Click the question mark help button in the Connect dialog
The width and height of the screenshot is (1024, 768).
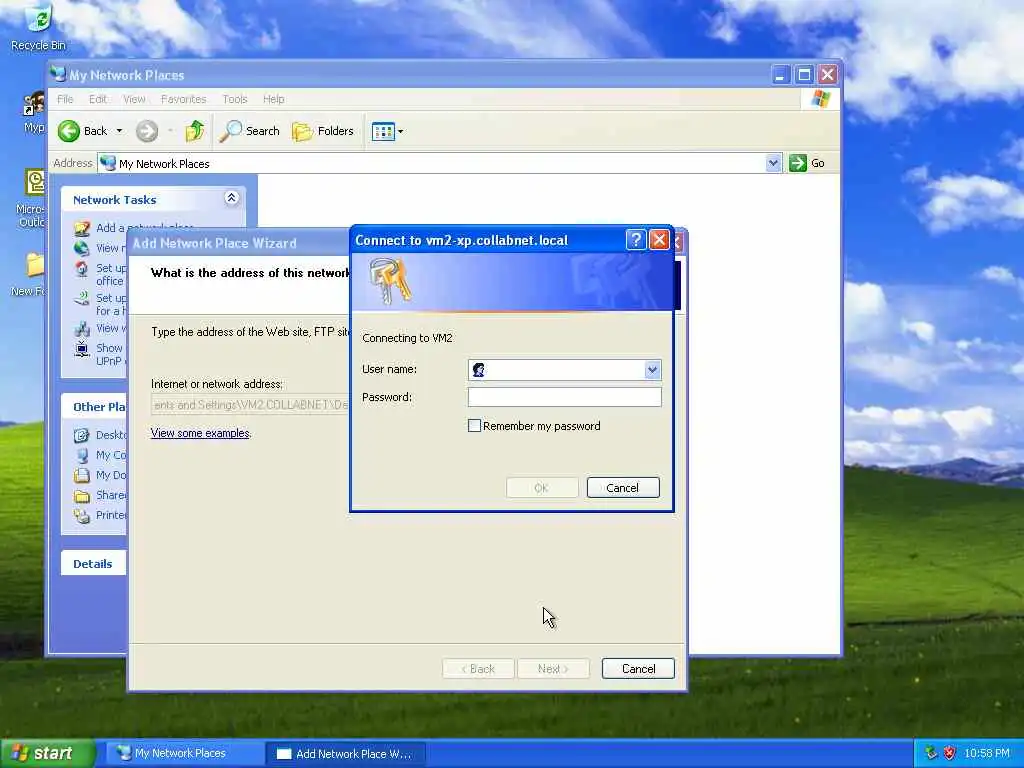click(x=635, y=240)
